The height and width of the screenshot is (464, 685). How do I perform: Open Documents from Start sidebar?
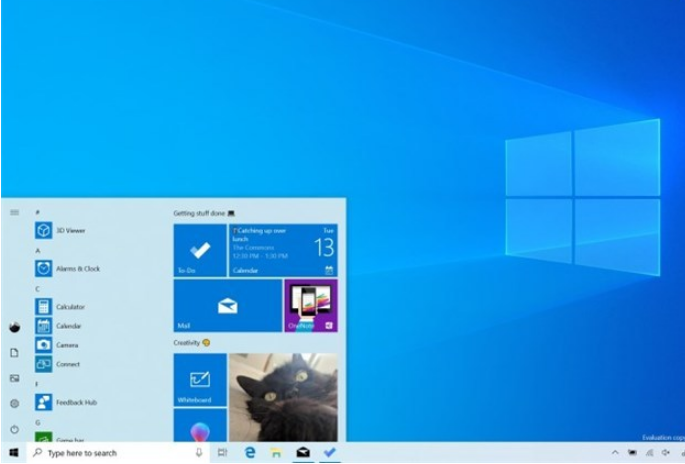pos(14,353)
